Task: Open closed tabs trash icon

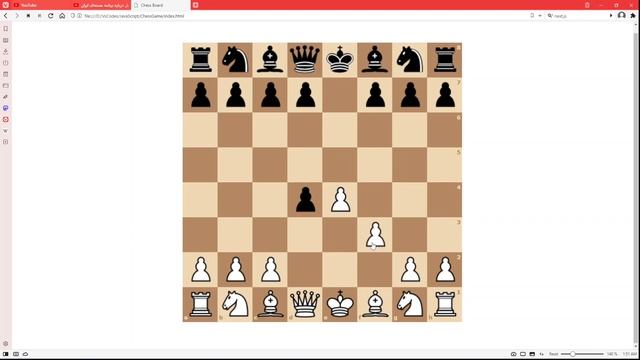Action: point(587,5)
